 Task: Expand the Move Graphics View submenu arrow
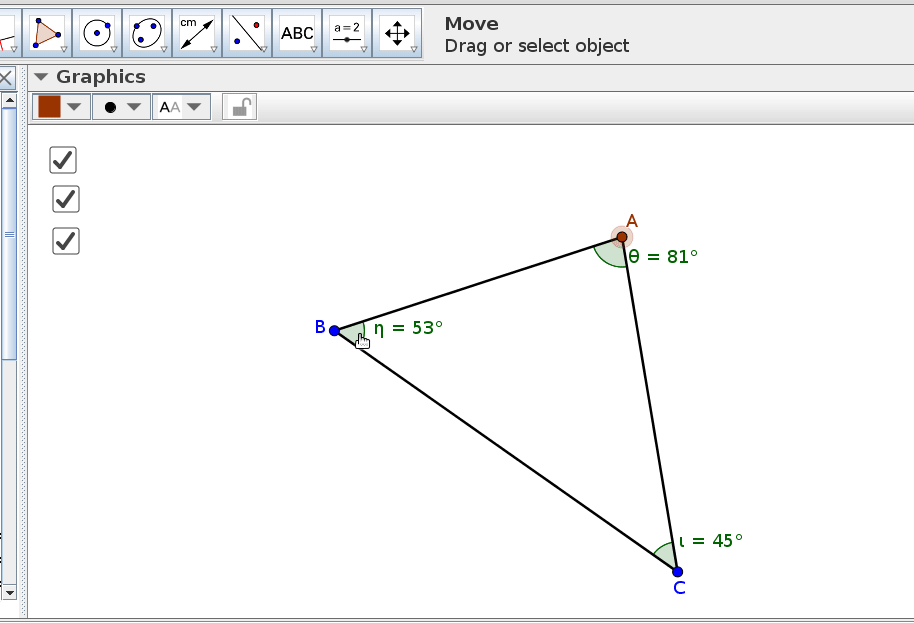(414, 50)
